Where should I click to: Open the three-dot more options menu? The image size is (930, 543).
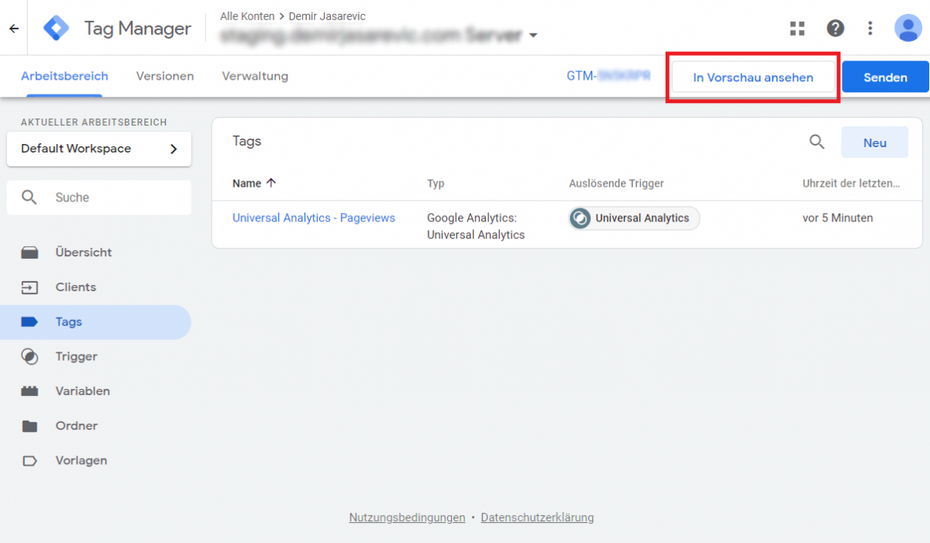coord(870,28)
